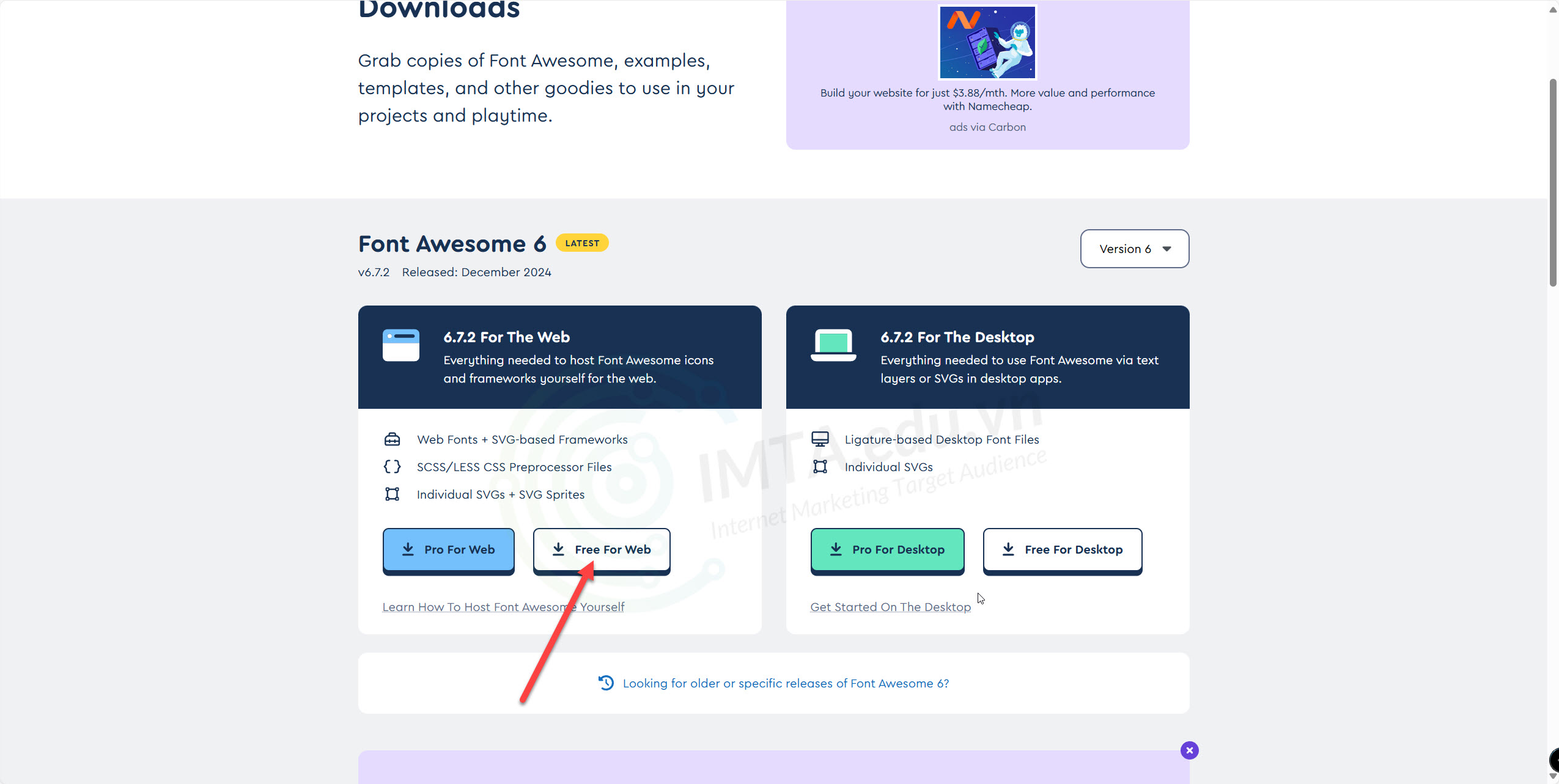Image resolution: width=1559 pixels, height=784 pixels.
Task: Download Free For Desktop package
Action: 1063,550
